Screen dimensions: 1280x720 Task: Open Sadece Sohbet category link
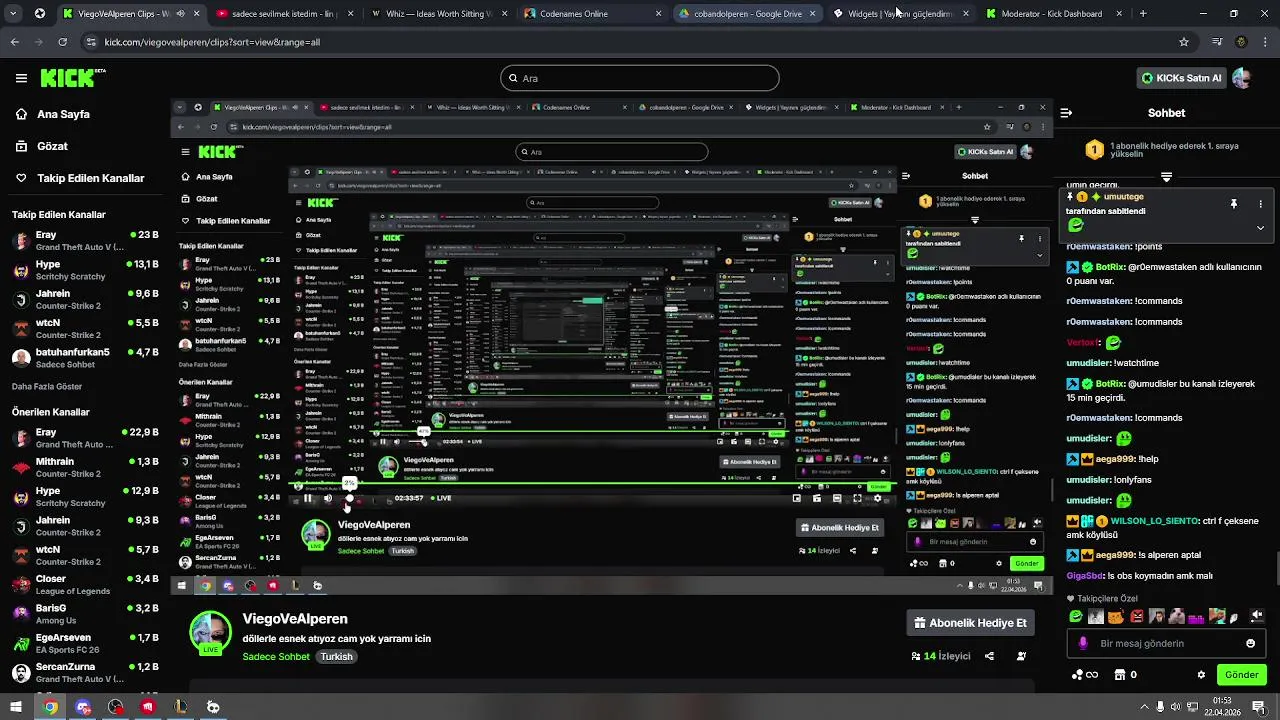pos(276,657)
